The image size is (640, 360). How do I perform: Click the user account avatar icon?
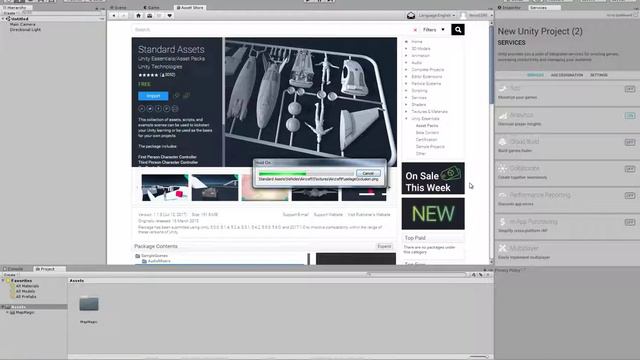click(463, 16)
